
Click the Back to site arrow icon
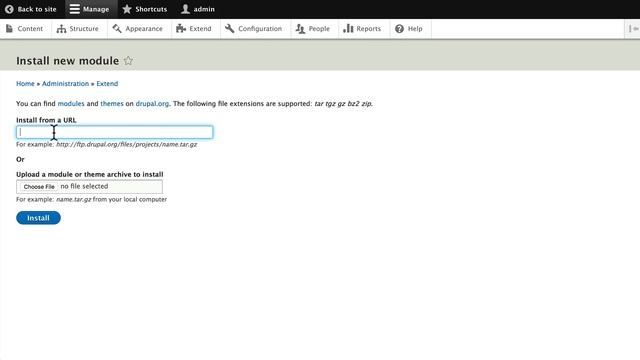click(x=9, y=9)
